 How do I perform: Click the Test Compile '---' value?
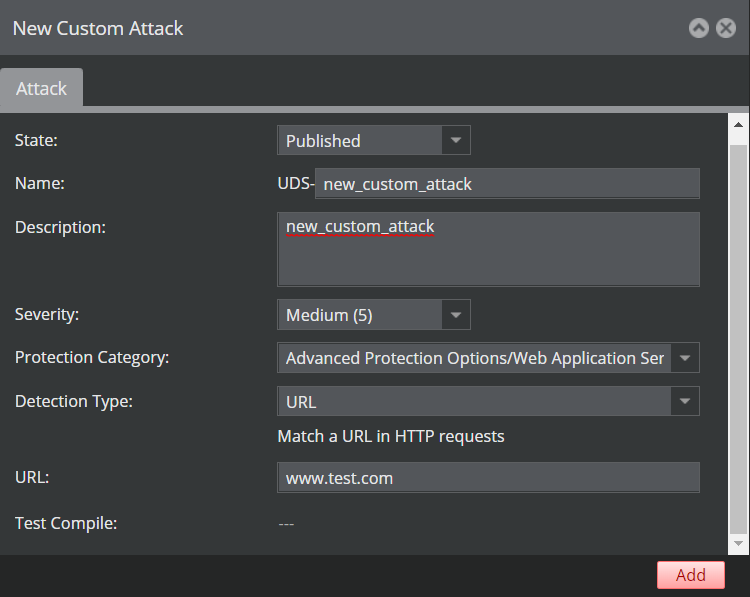point(286,524)
